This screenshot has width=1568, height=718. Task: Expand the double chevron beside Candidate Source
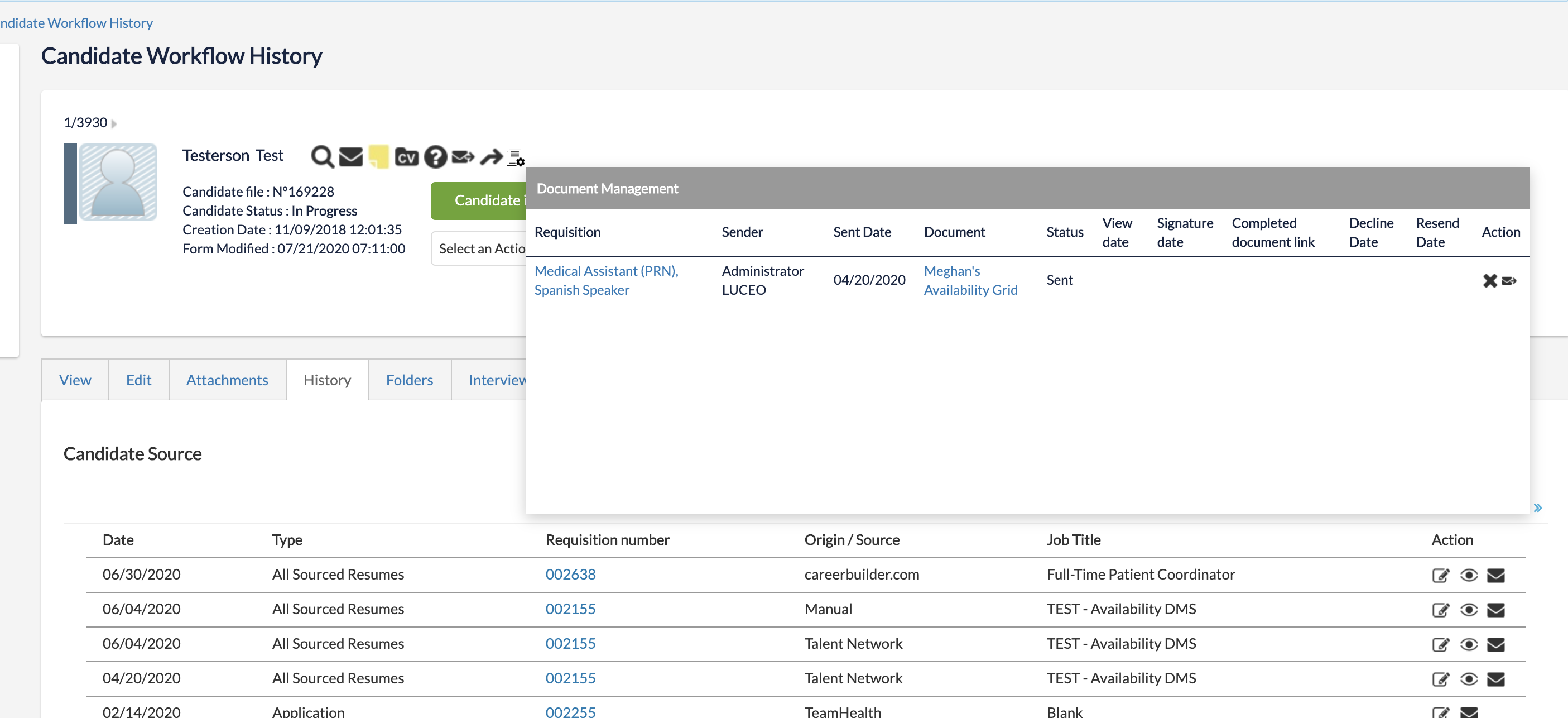[x=1537, y=508]
